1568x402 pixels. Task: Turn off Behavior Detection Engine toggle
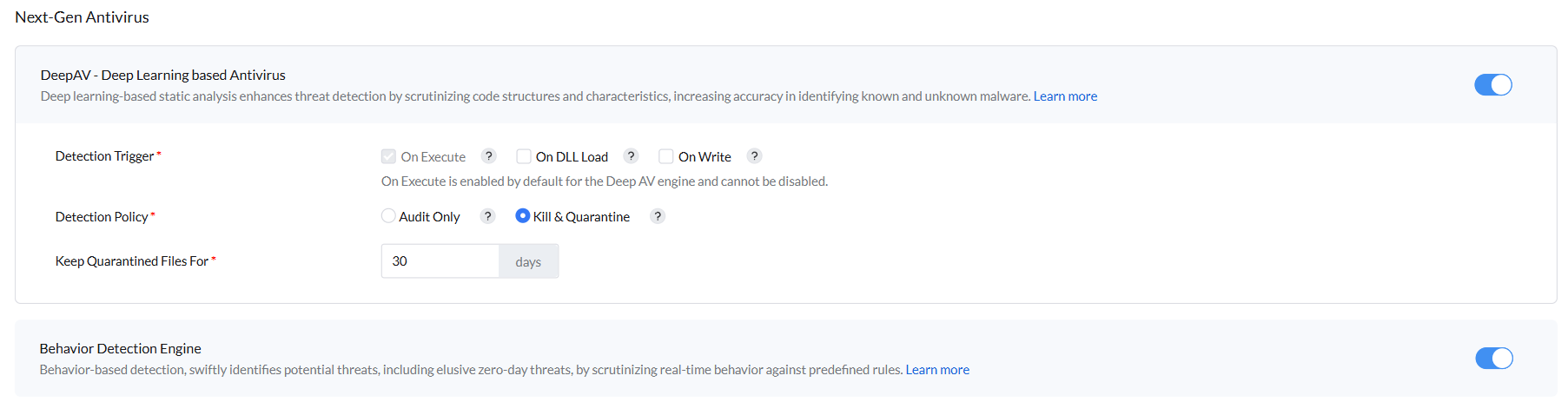tap(1493, 359)
